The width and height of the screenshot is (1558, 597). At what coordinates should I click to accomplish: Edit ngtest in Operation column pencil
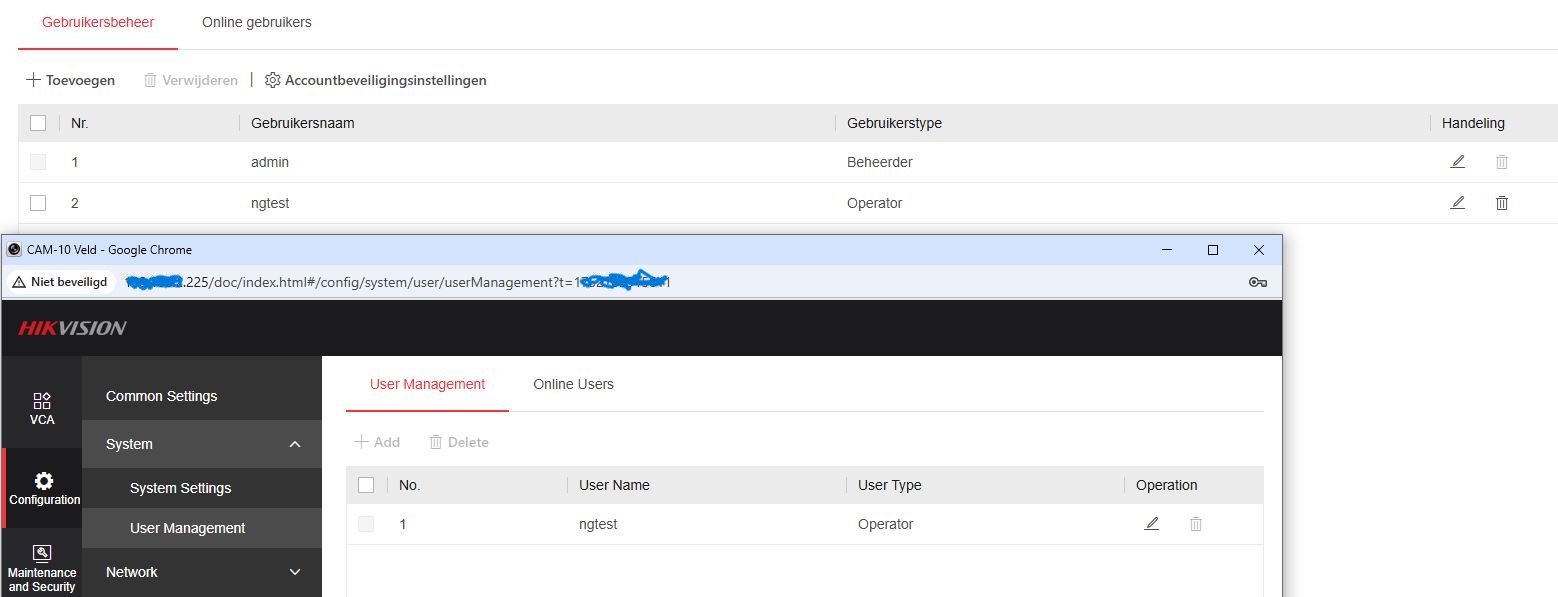[x=1151, y=524]
